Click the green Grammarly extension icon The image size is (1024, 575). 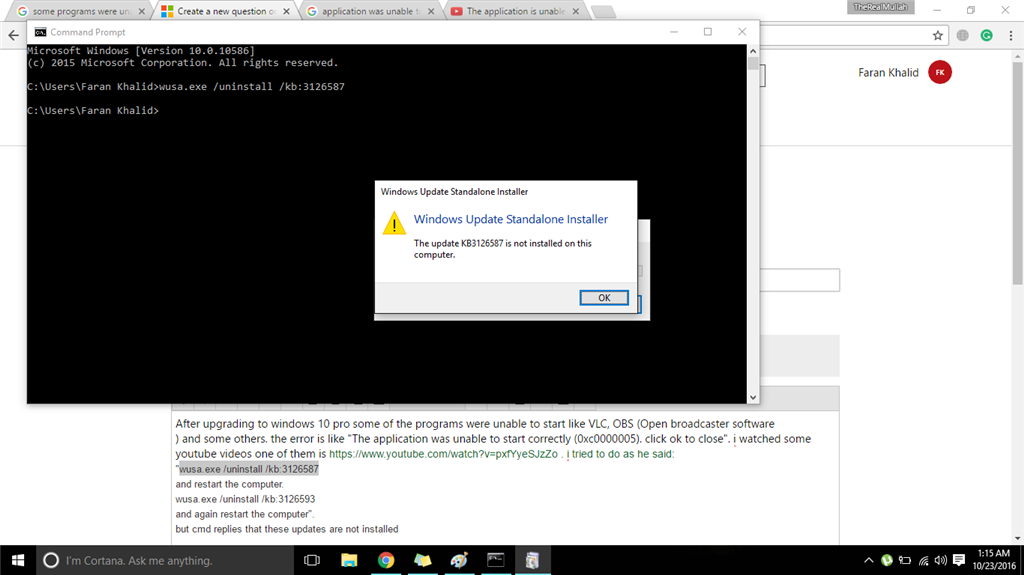pyautogui.click(x=987, y=35)
